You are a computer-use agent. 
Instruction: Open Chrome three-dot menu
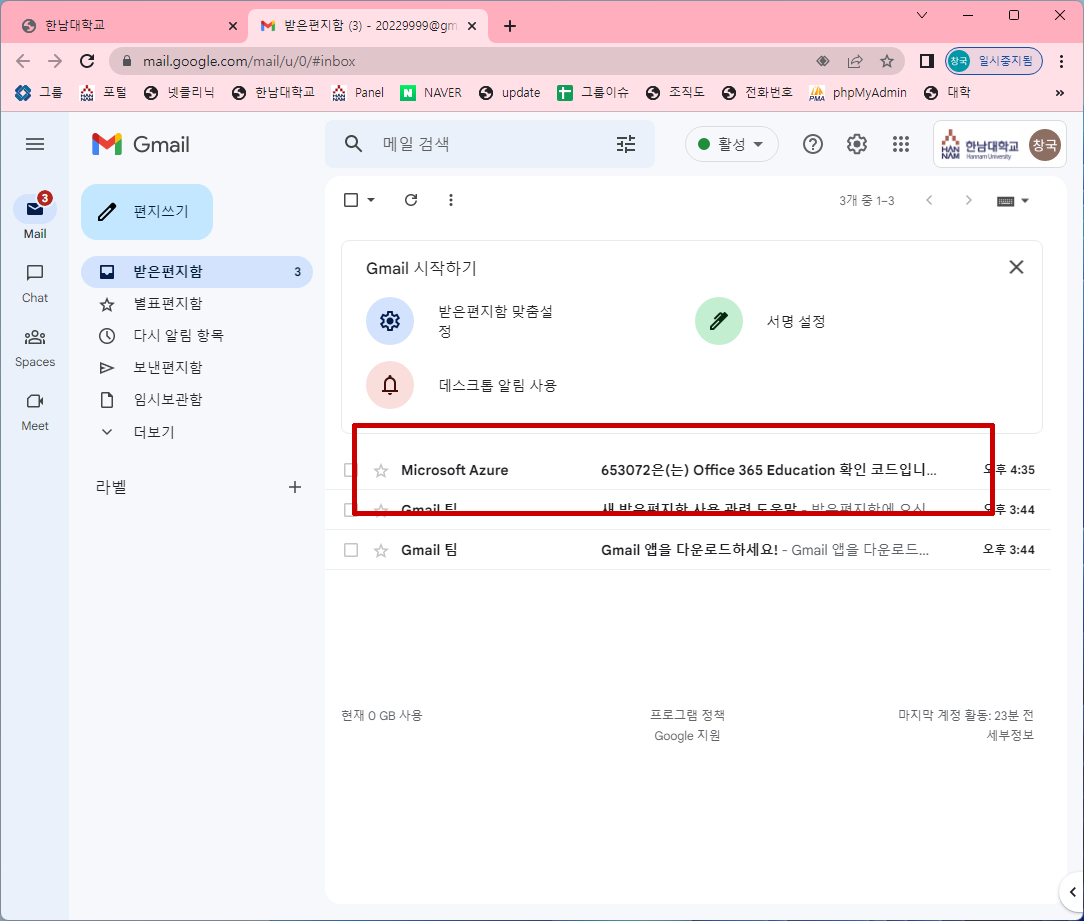(x=1061, y=61)
